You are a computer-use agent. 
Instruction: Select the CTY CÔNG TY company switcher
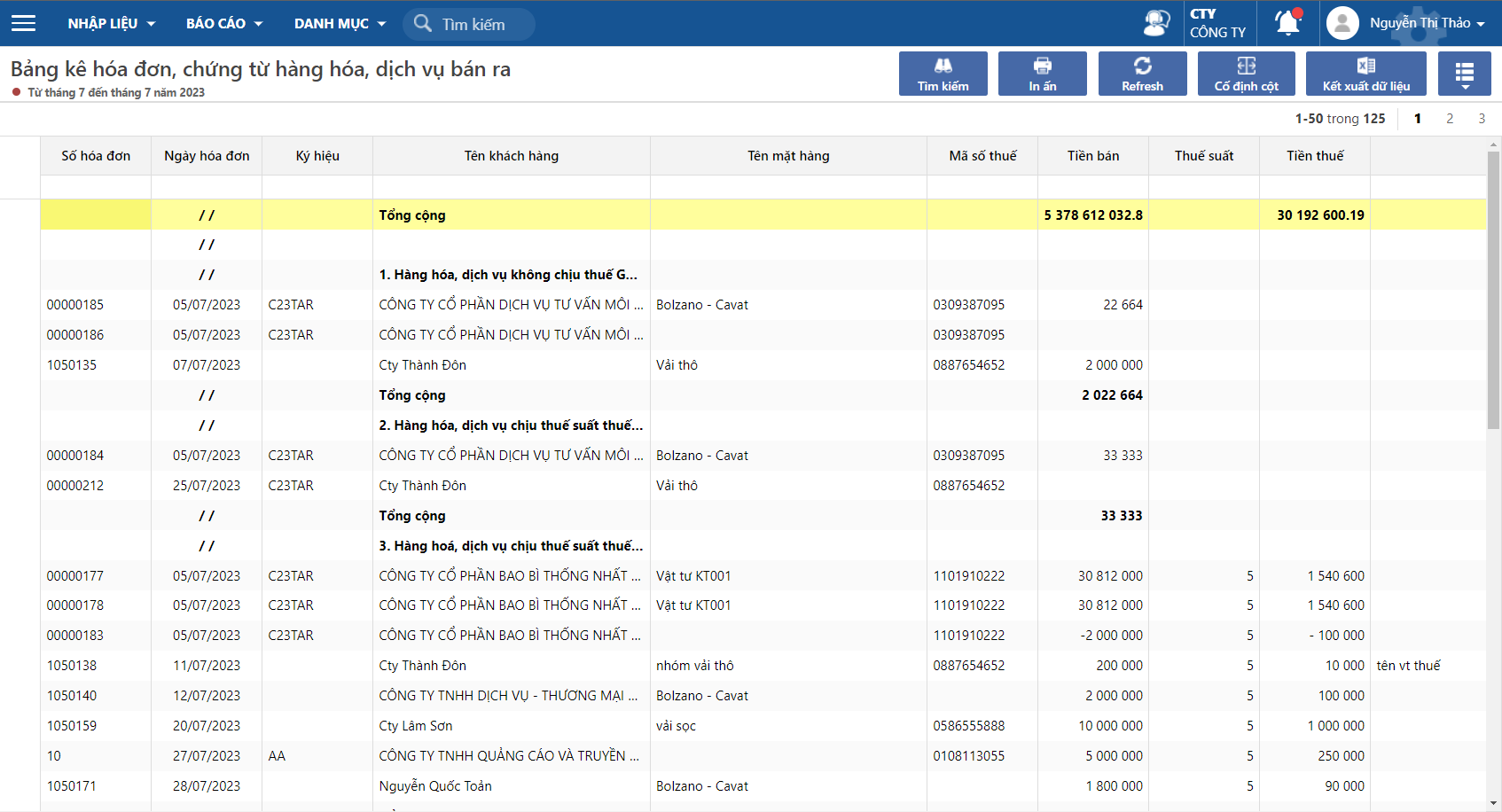coord(1217,23)
